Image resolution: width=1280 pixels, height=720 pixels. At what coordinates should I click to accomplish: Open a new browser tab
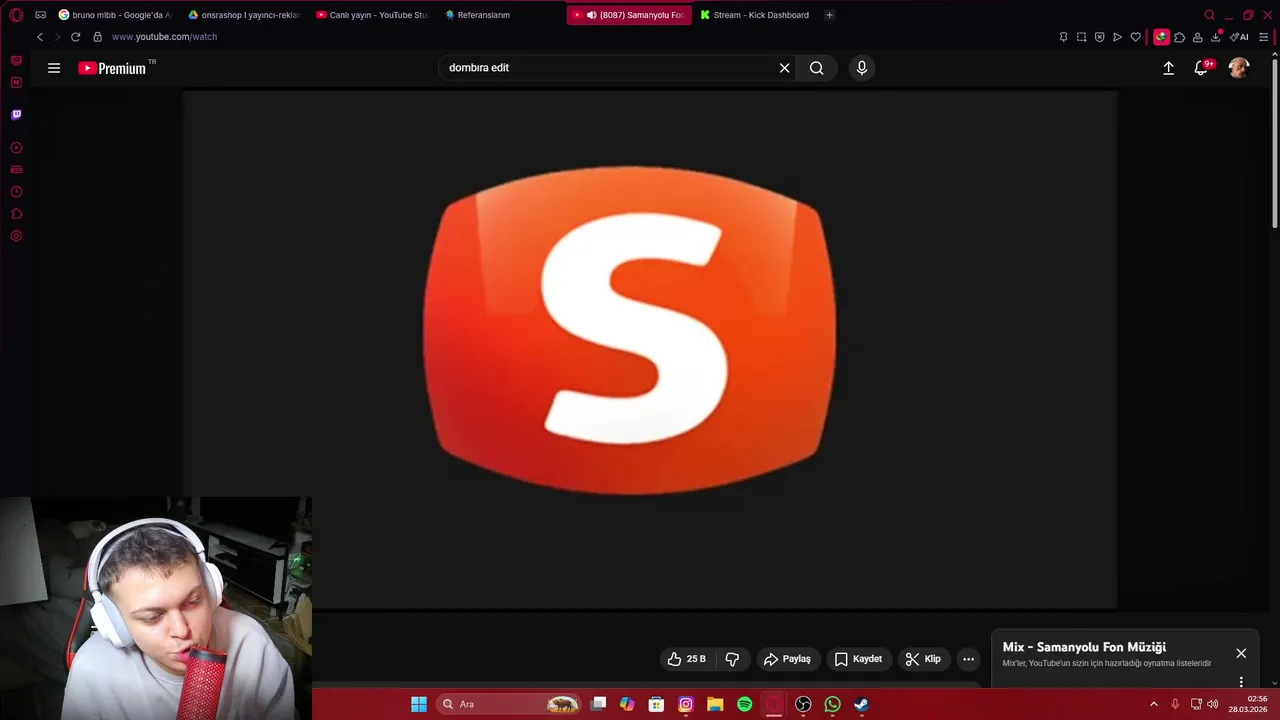(x=829, y=15)
